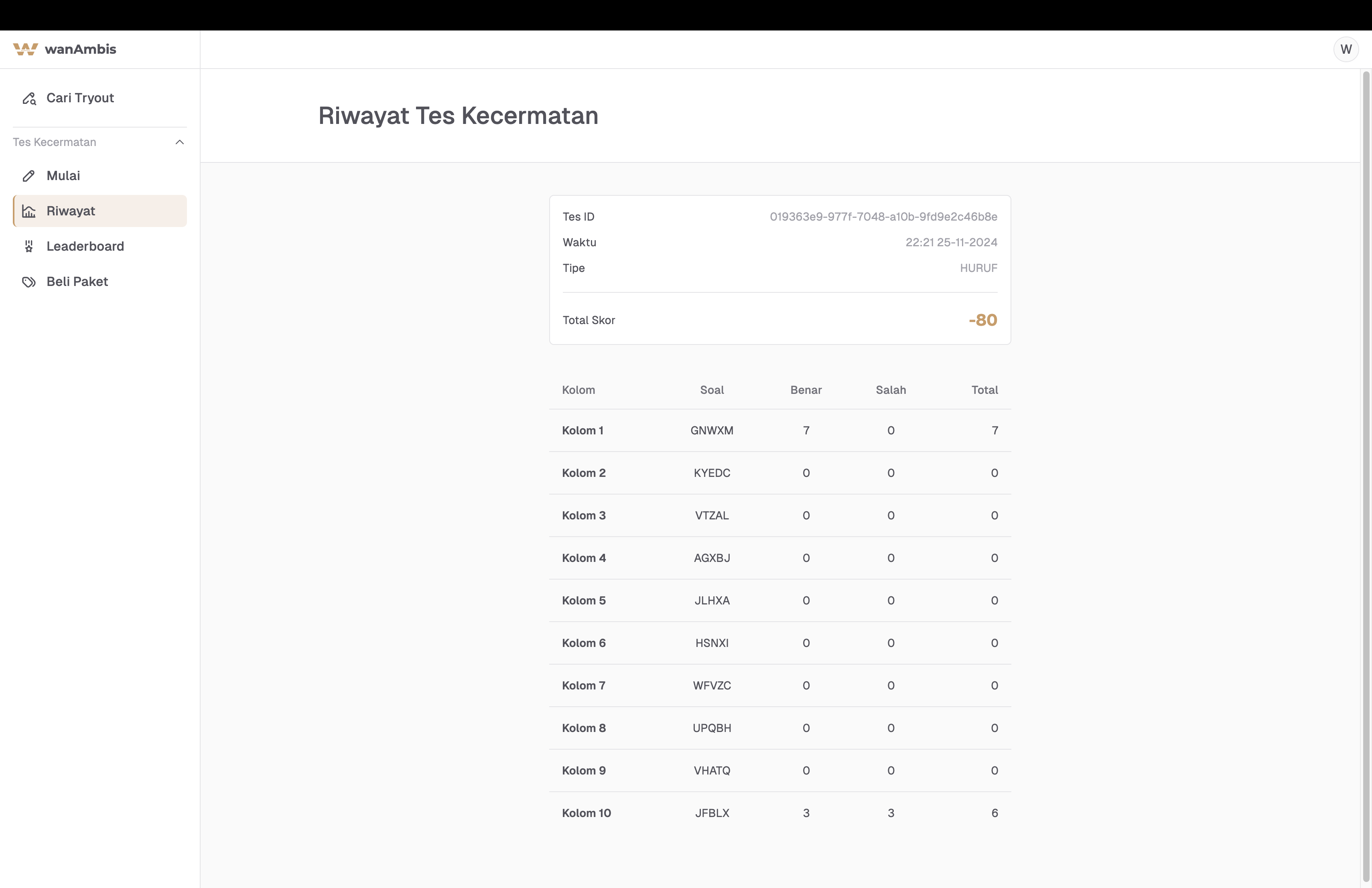This screenshot has width=1372, height=888.
Task: Select the chart icon beside Riwayat
Action: point(29,211)
